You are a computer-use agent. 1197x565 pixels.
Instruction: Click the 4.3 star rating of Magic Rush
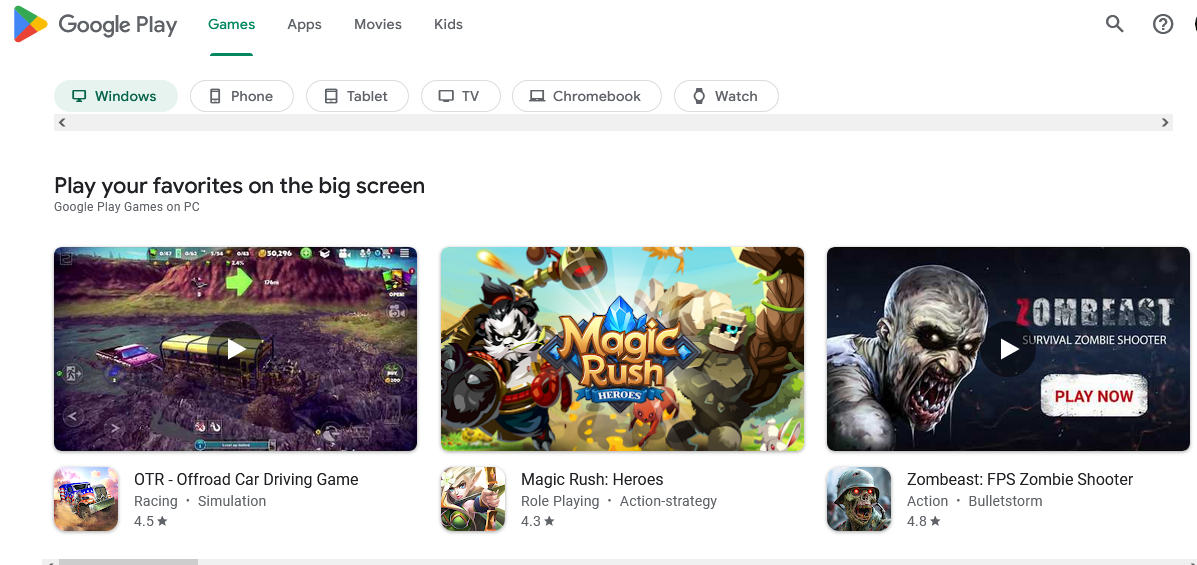(537, 521)
